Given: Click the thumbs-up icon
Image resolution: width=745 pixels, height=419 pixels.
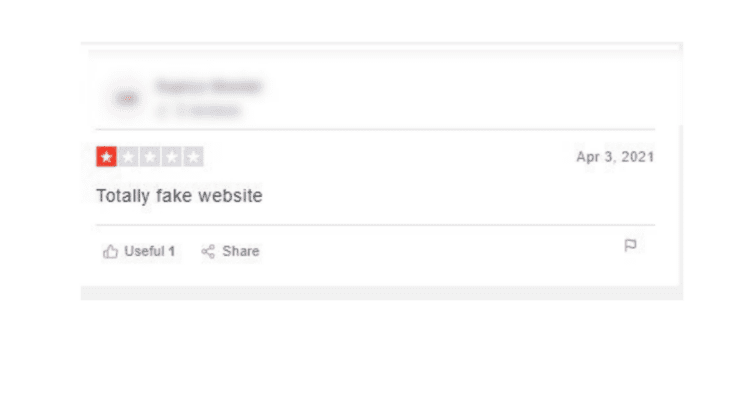Looking at the screenshot, I should 110,251.
